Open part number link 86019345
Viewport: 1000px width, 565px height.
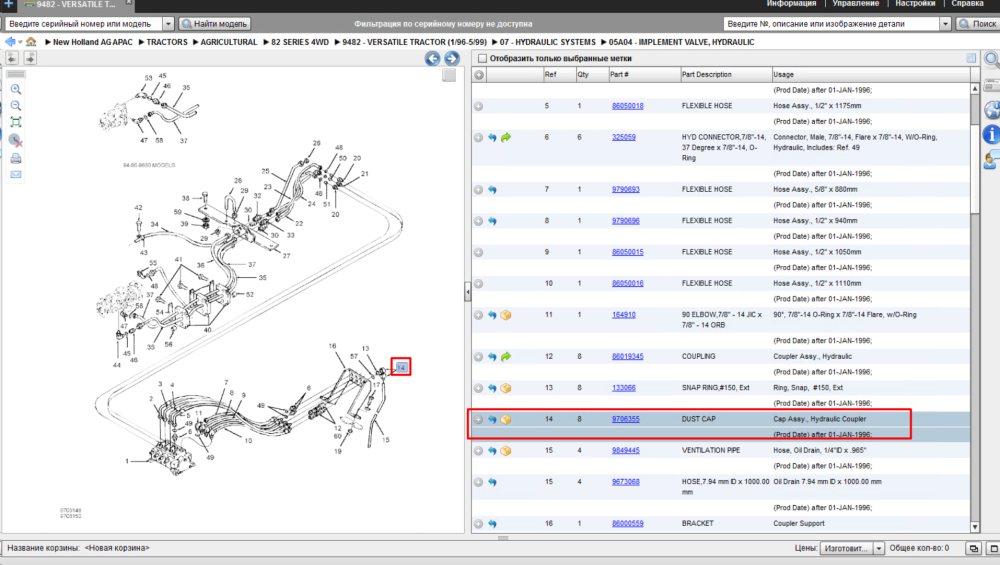[x=628, y=356]
